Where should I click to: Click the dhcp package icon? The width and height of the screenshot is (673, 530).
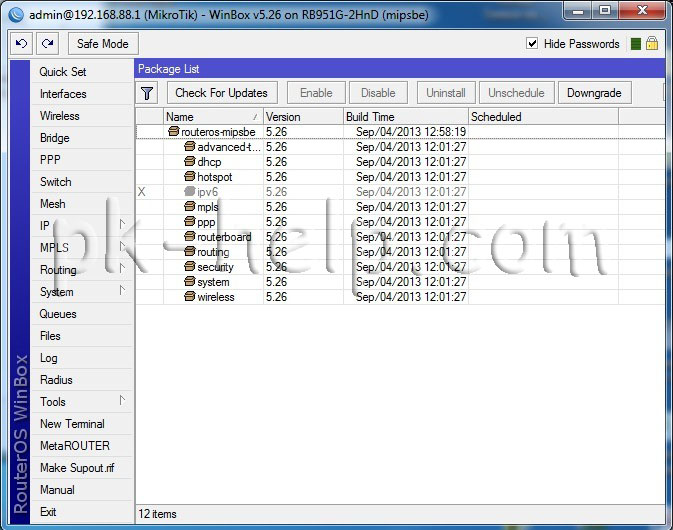pos(190,161)
